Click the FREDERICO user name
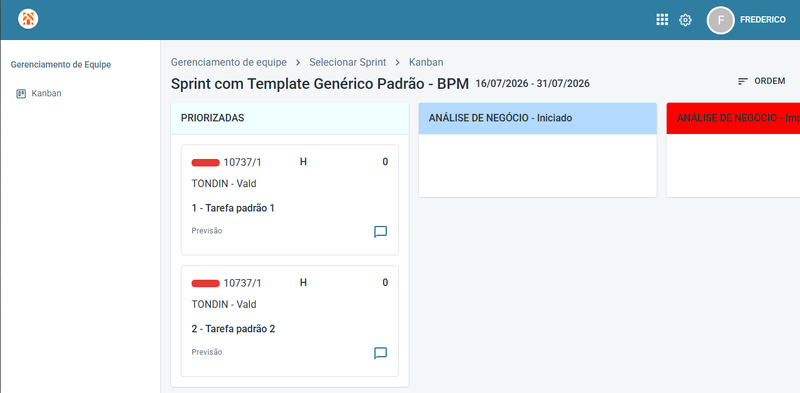Screen dimensions: 800x393 click(x=763, y=20)
